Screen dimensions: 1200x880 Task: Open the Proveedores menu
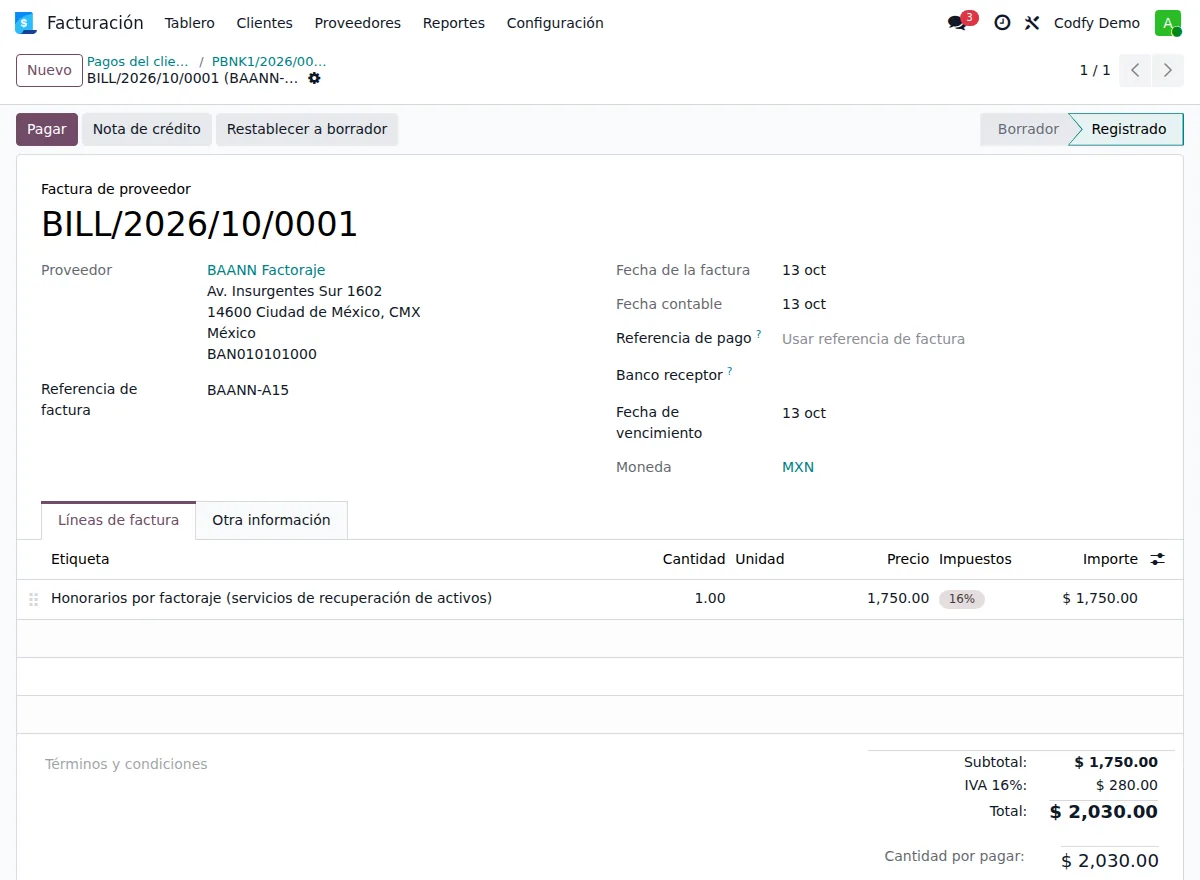[358, 23]
